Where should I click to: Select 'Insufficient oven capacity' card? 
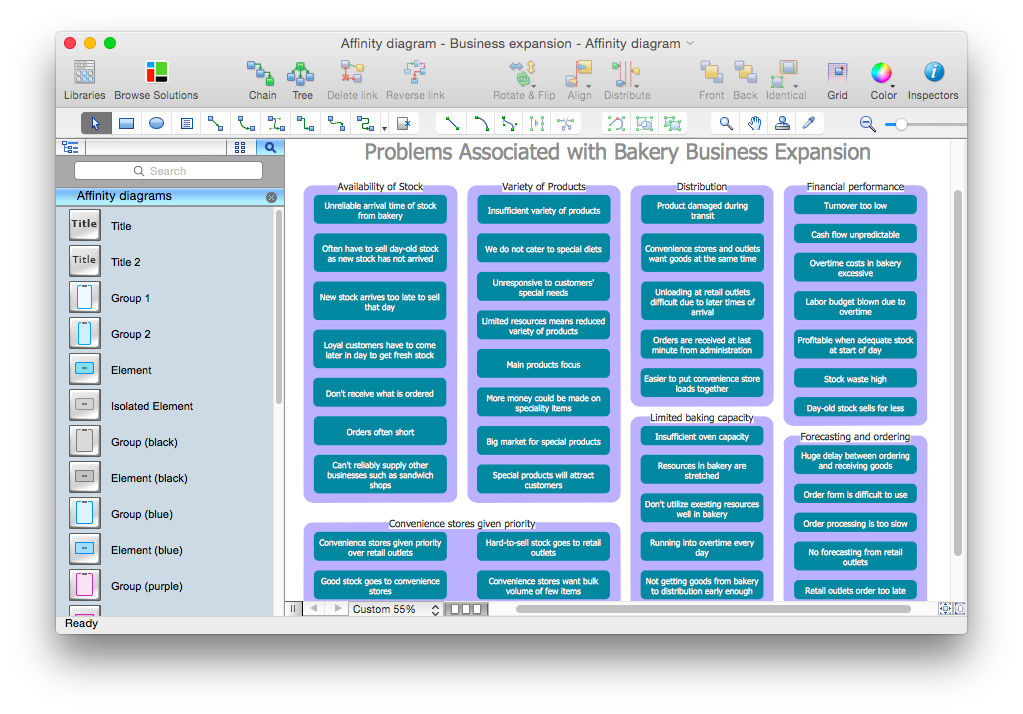point(702,437)
